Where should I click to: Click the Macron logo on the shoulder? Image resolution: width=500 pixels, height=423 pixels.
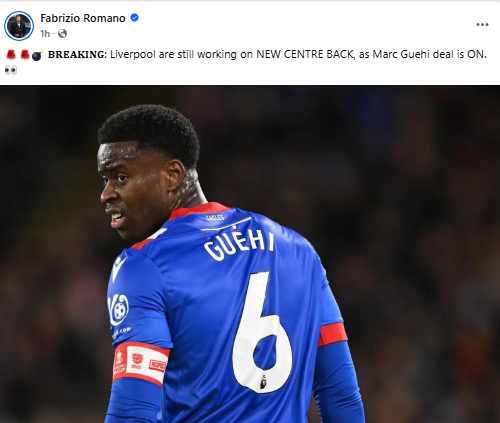click(x=118, y=269)
